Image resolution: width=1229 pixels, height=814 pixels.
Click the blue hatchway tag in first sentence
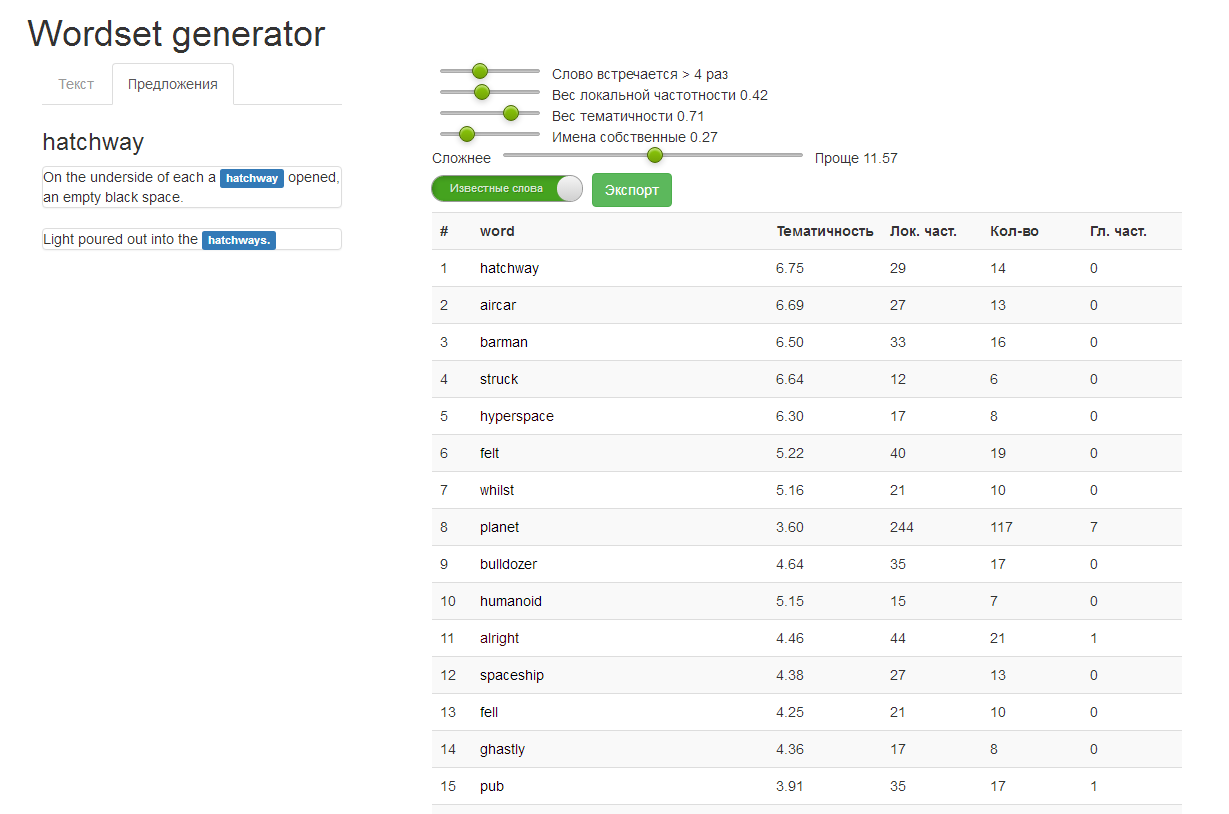(252, 178)
